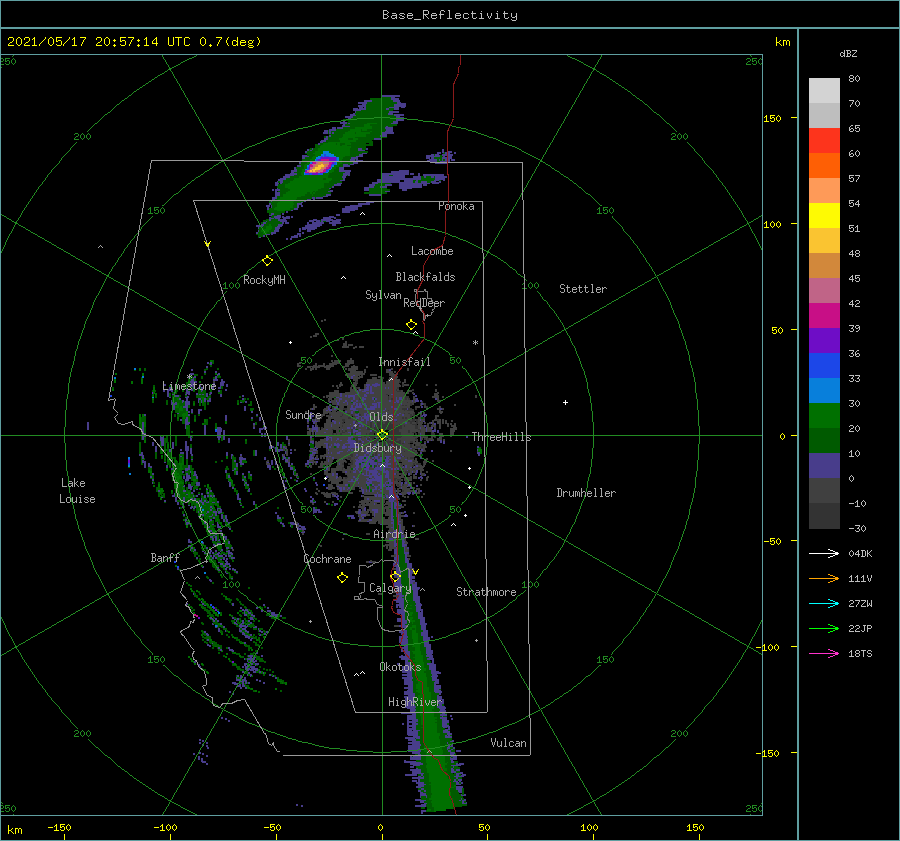Click the Okotoks town label
This screenshot has width=900, height=841.
point(400,667)
